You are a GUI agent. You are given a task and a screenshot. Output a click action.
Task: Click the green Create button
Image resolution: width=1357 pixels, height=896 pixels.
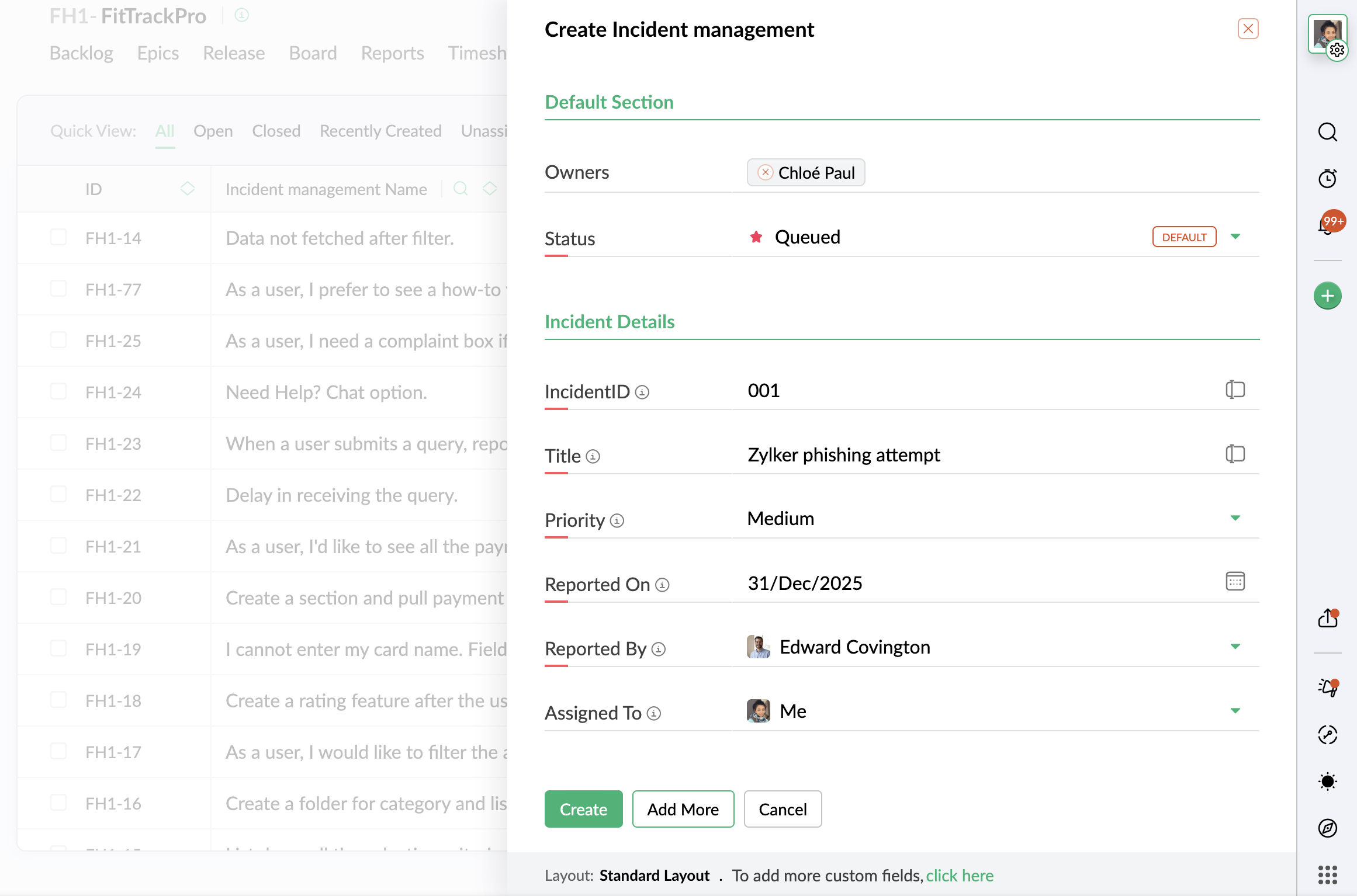tap(583, 809)
